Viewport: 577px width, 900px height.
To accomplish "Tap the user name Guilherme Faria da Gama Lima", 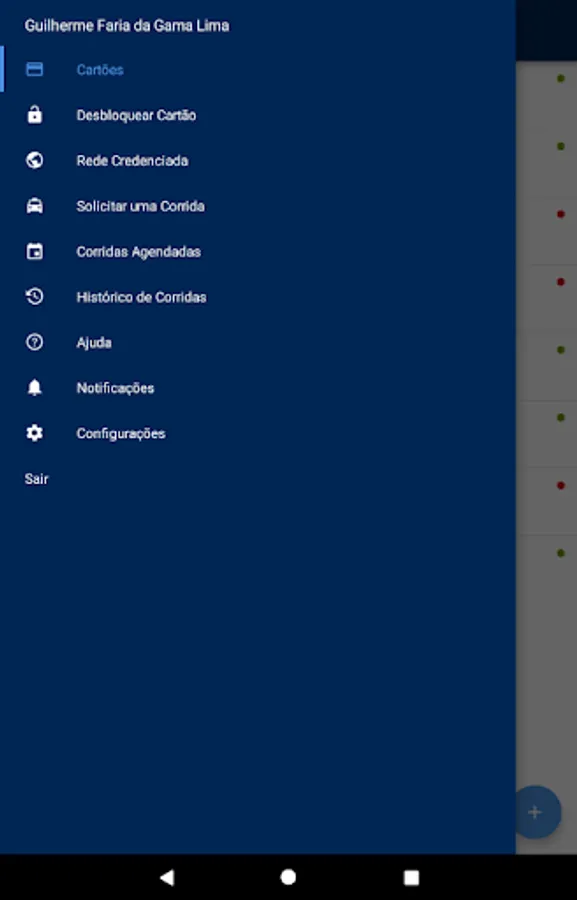I will 127,26.
